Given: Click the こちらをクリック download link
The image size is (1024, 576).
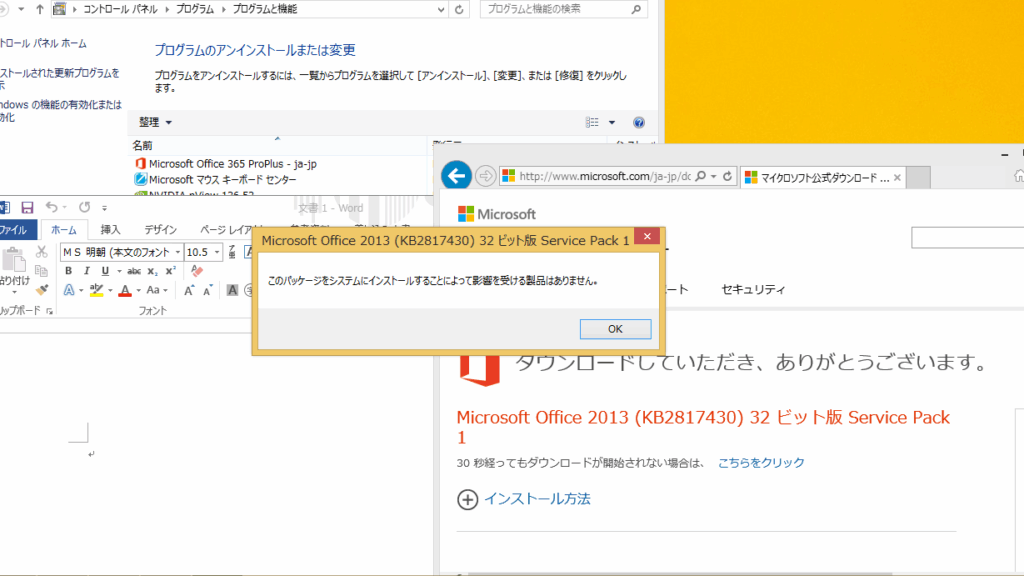Looking at the screenshot, I should click(761, 462).
